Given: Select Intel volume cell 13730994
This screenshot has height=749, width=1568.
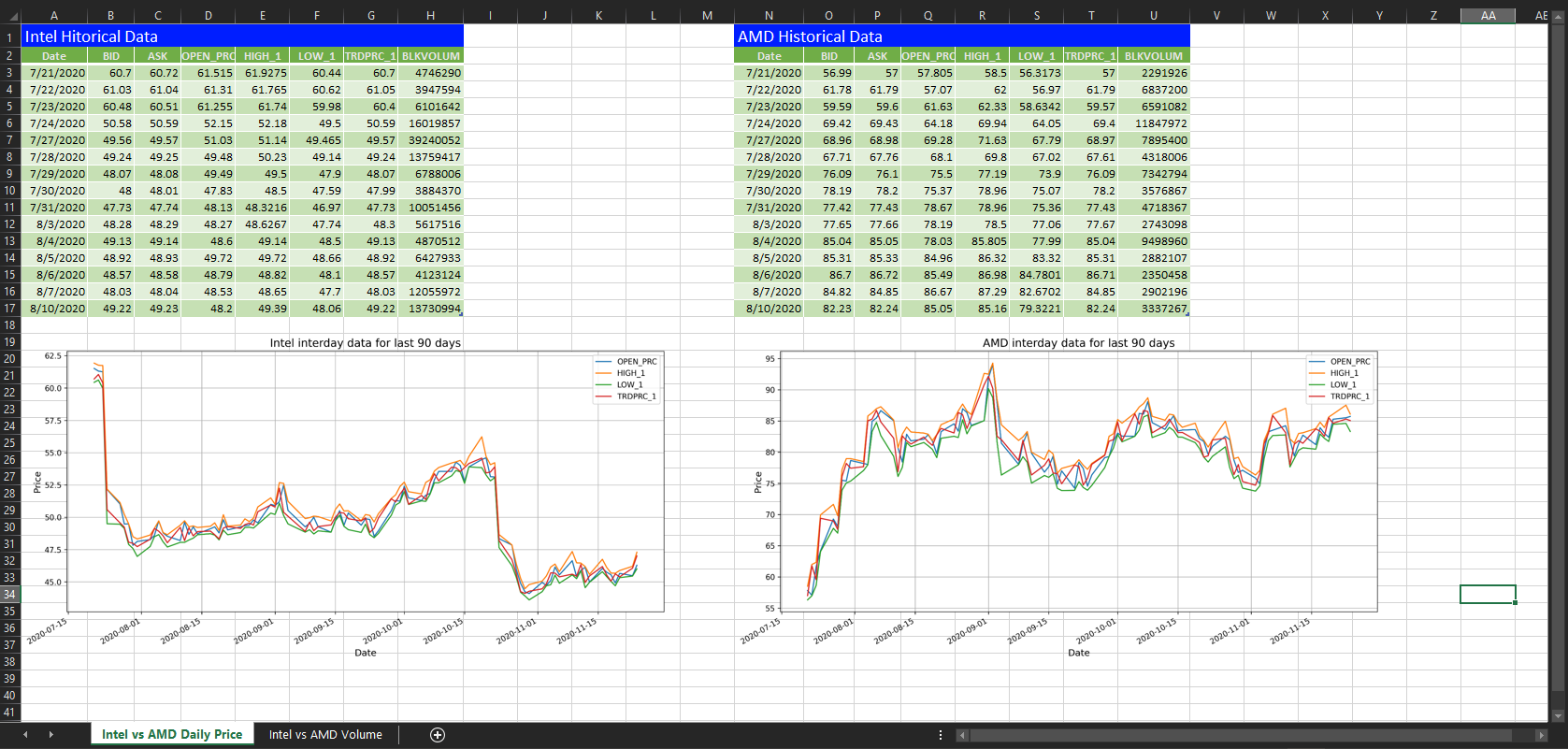Looking at the screenshot, I should 430,309.
